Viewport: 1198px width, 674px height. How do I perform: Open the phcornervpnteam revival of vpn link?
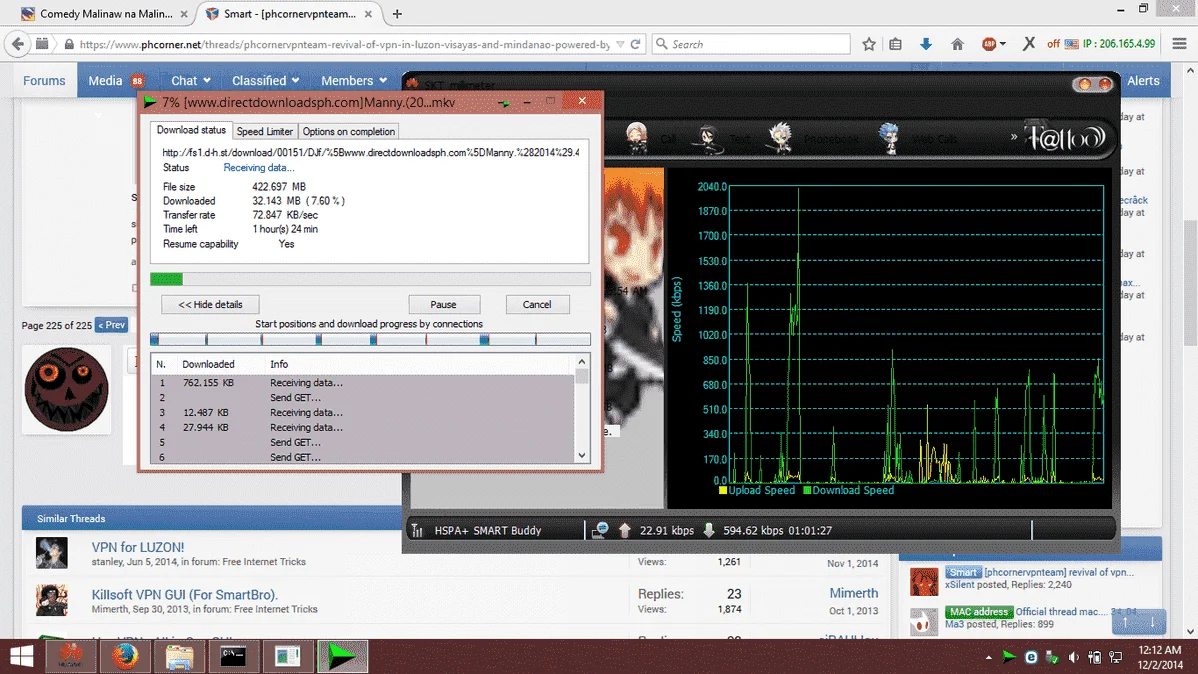point(1059,572)
